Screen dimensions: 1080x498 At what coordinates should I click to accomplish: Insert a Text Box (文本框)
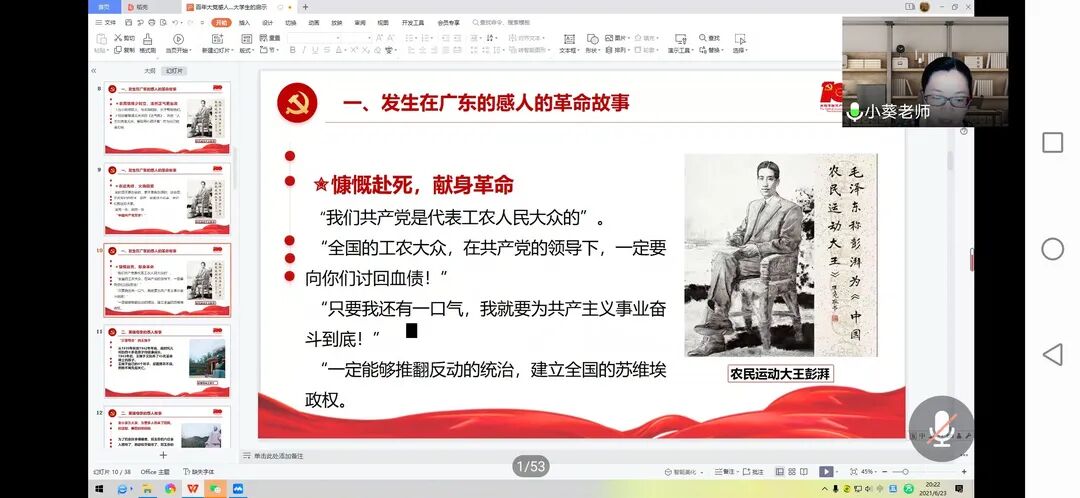(x=570, y=39)
